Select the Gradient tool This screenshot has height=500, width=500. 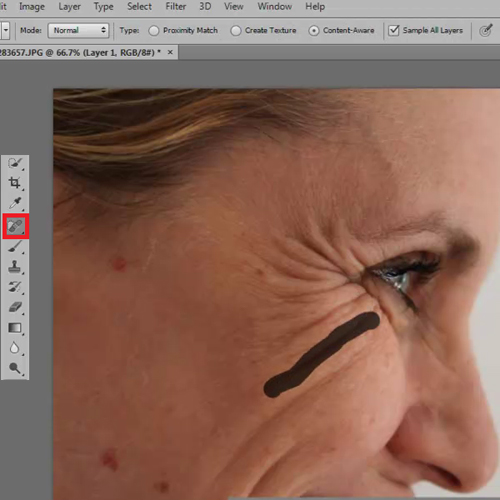[15, 328]
